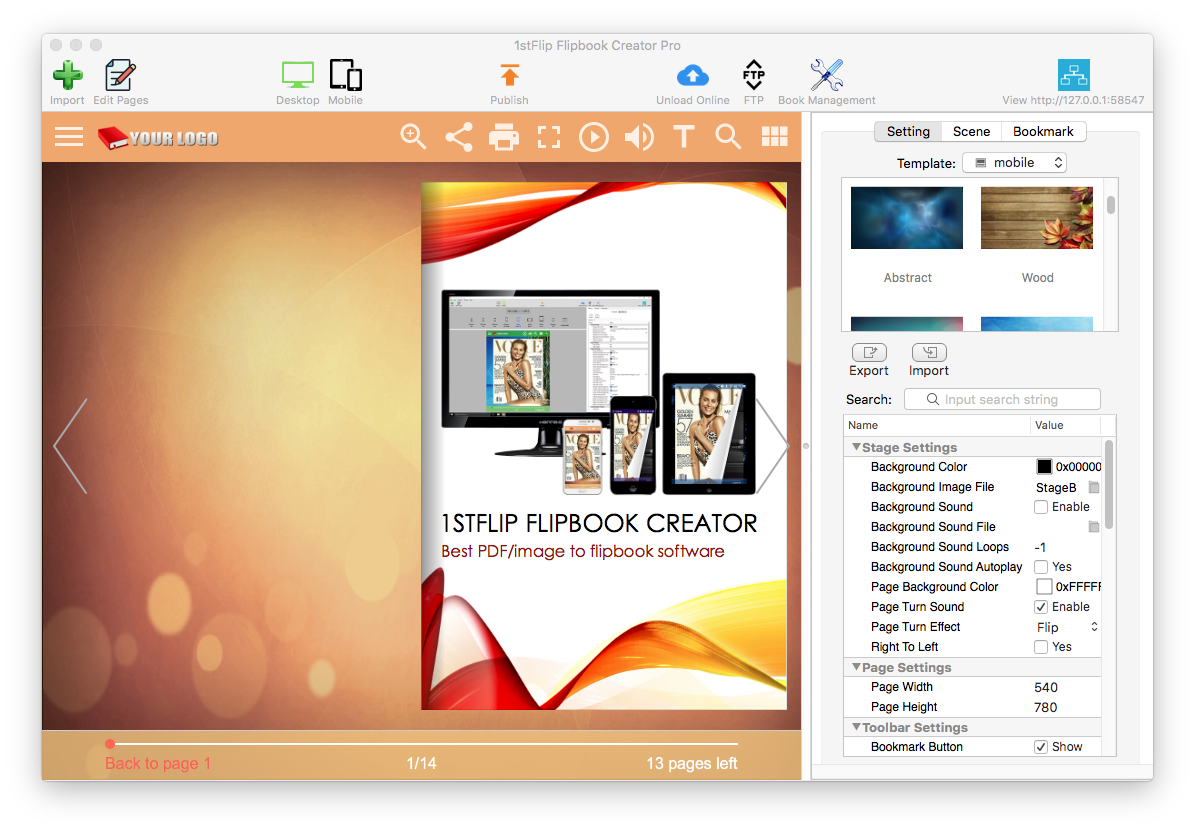The width and height of the screenshot is (1195, 831).
Task: Click the panel splitter handle dot
Action: (x=806, y=447)
